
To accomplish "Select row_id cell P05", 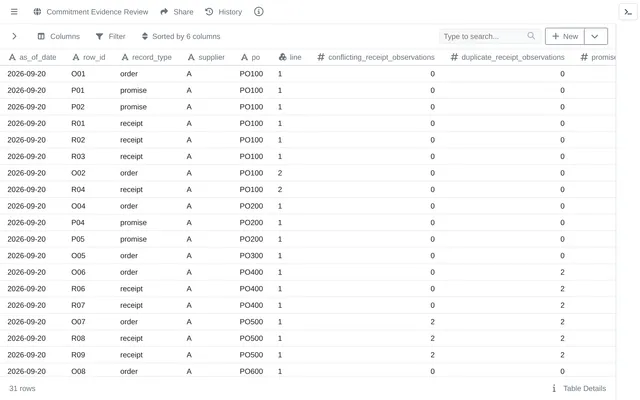I will (78, 239).
